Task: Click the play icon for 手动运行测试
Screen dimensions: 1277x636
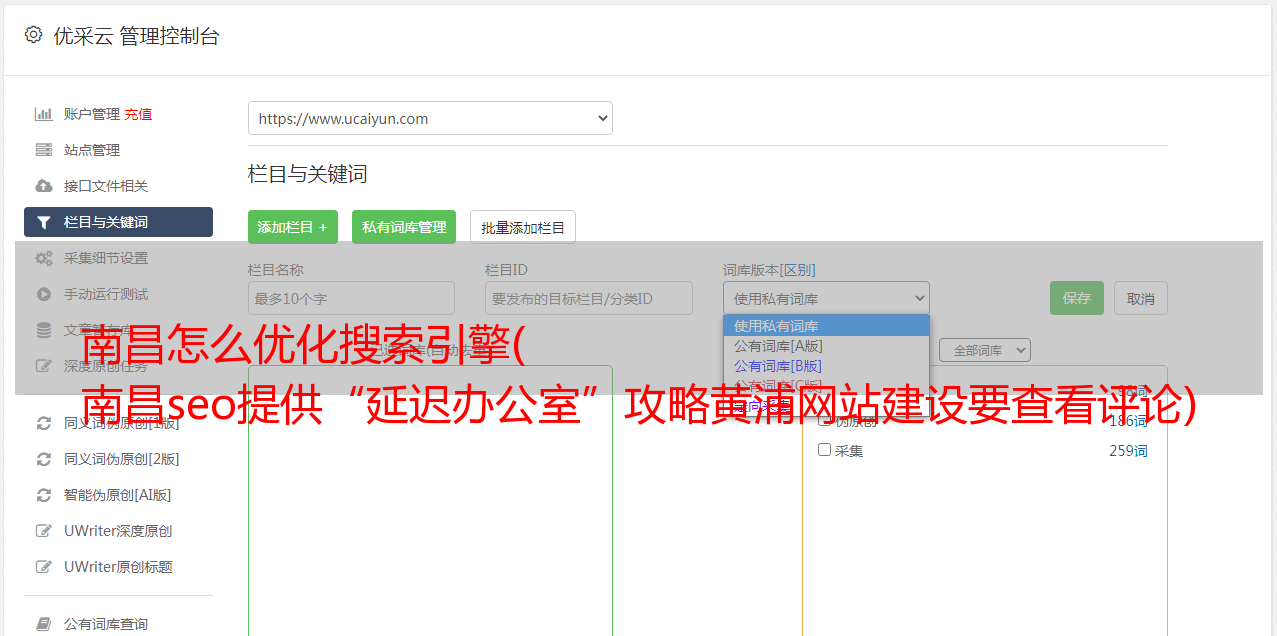Action: coord(43,294)
